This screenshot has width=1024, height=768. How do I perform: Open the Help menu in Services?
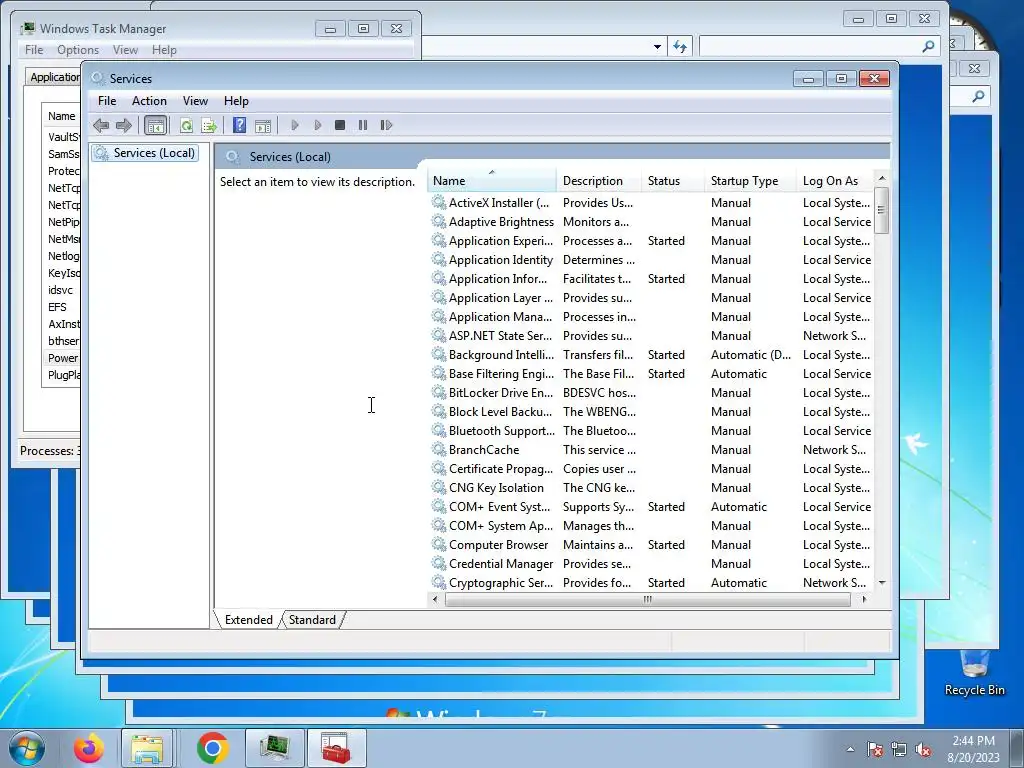(x=236, y=101)
